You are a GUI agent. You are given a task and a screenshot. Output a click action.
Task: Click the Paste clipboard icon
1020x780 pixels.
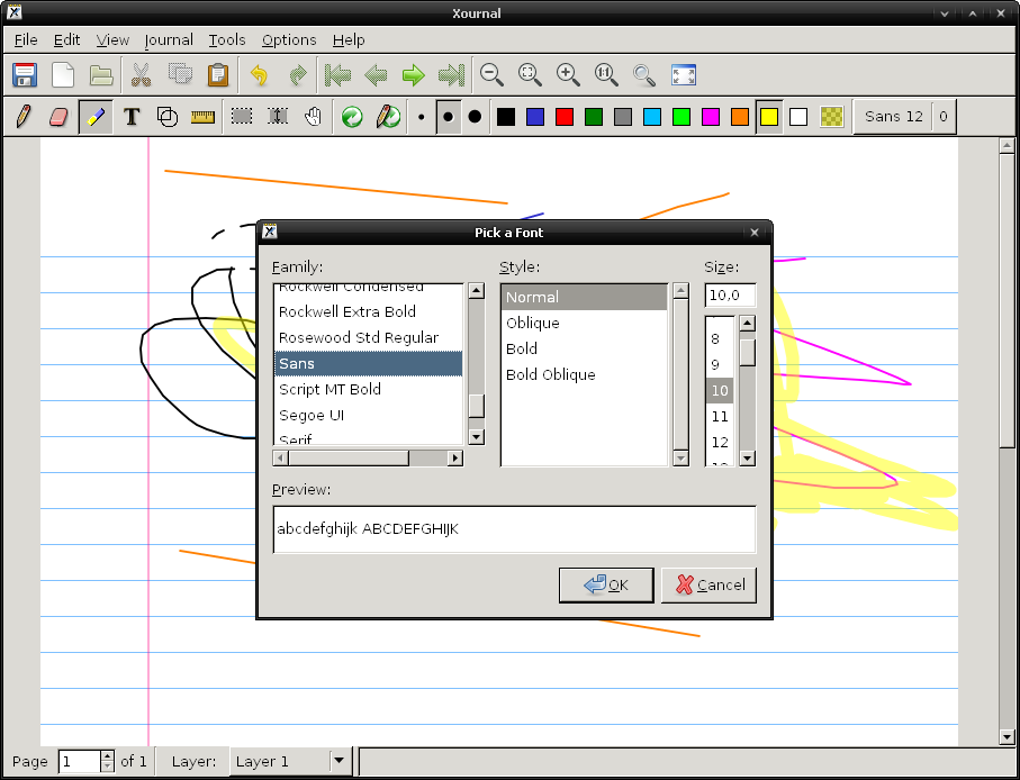(x=218, y=75)
